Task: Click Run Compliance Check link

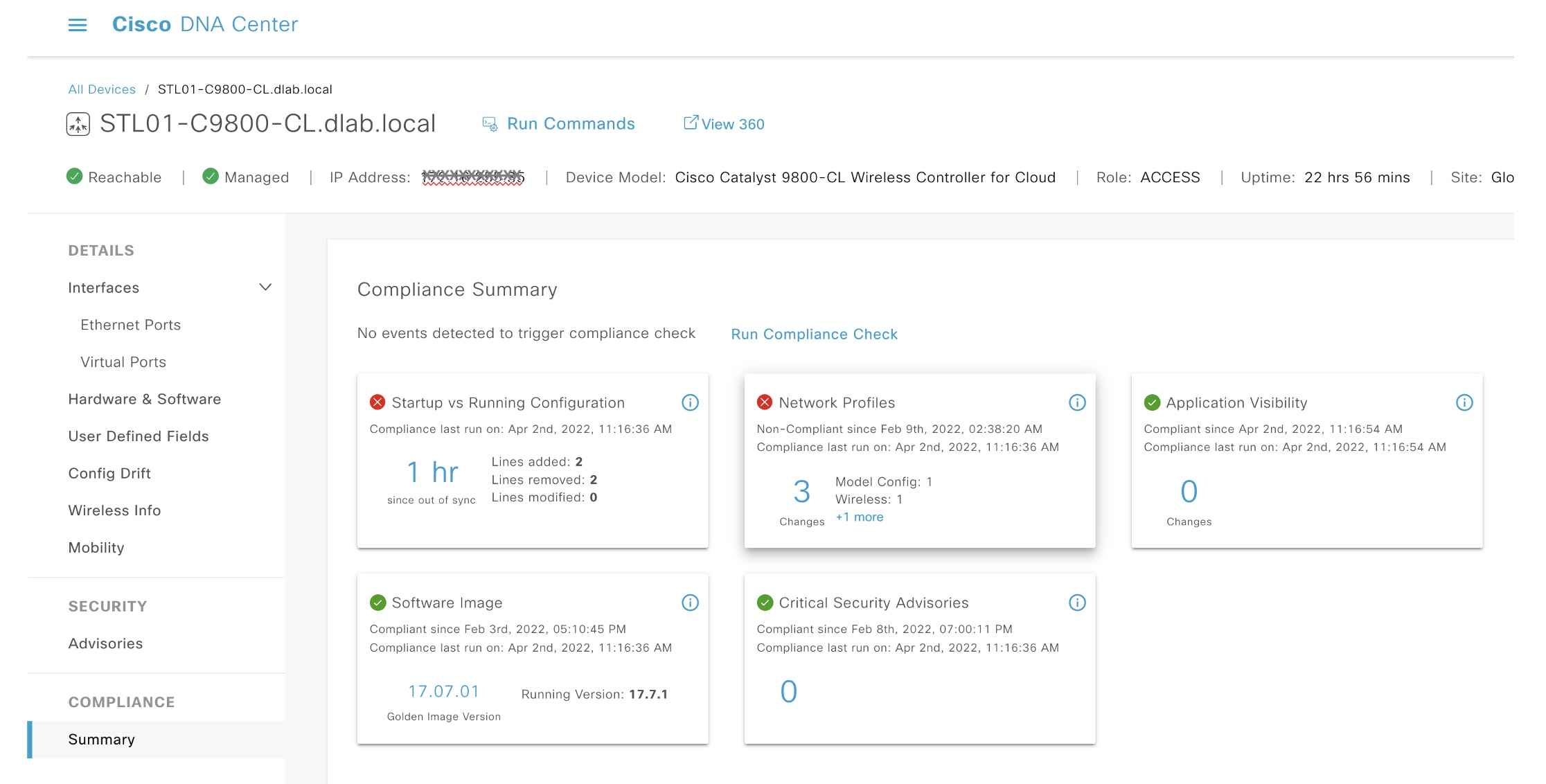Action: (x=814, y=334)
